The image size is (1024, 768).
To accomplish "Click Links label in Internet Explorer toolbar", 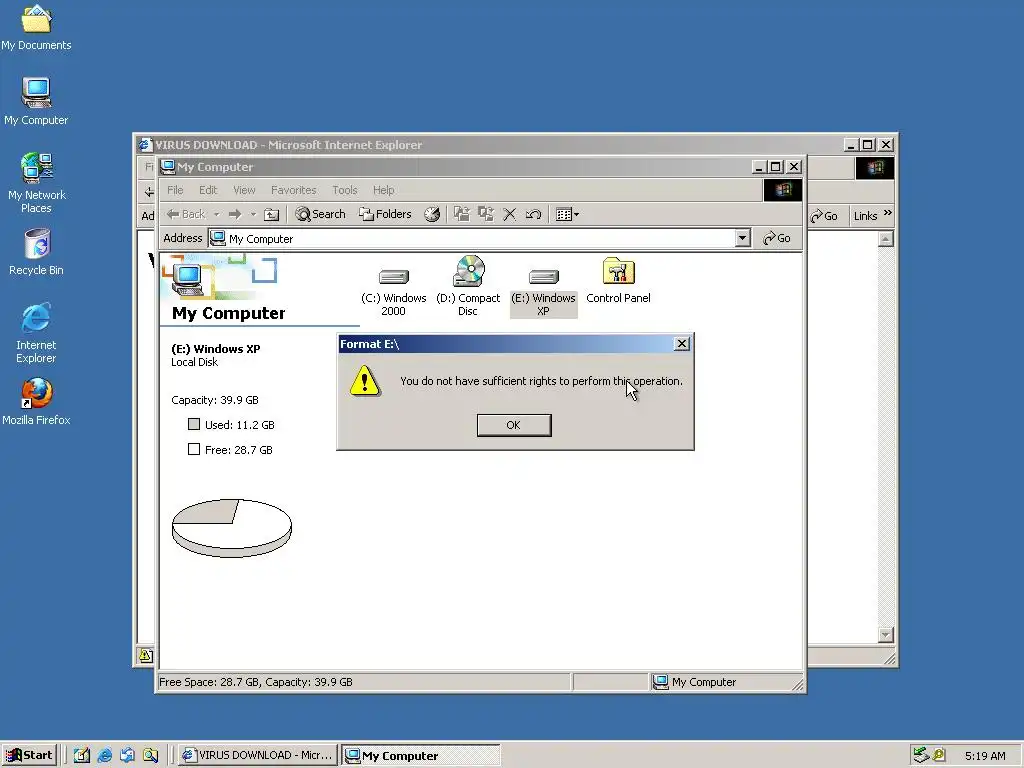I will 865,216.
